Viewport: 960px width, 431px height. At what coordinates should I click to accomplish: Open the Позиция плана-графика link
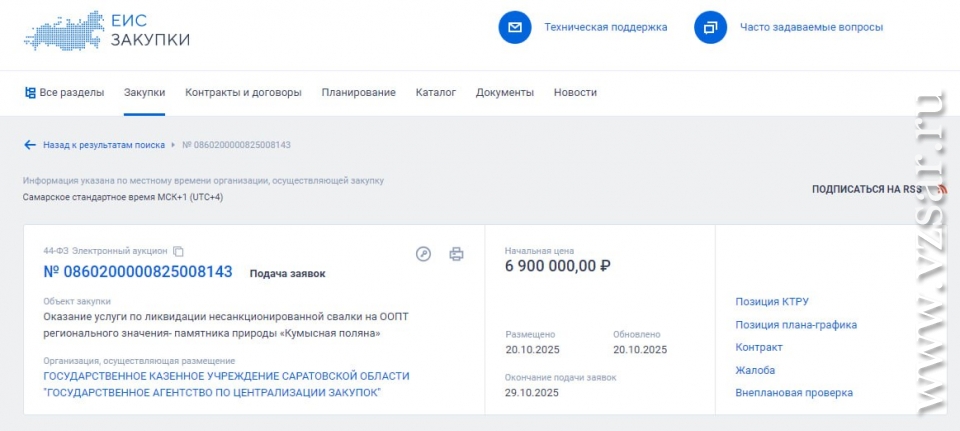(796, 325)
